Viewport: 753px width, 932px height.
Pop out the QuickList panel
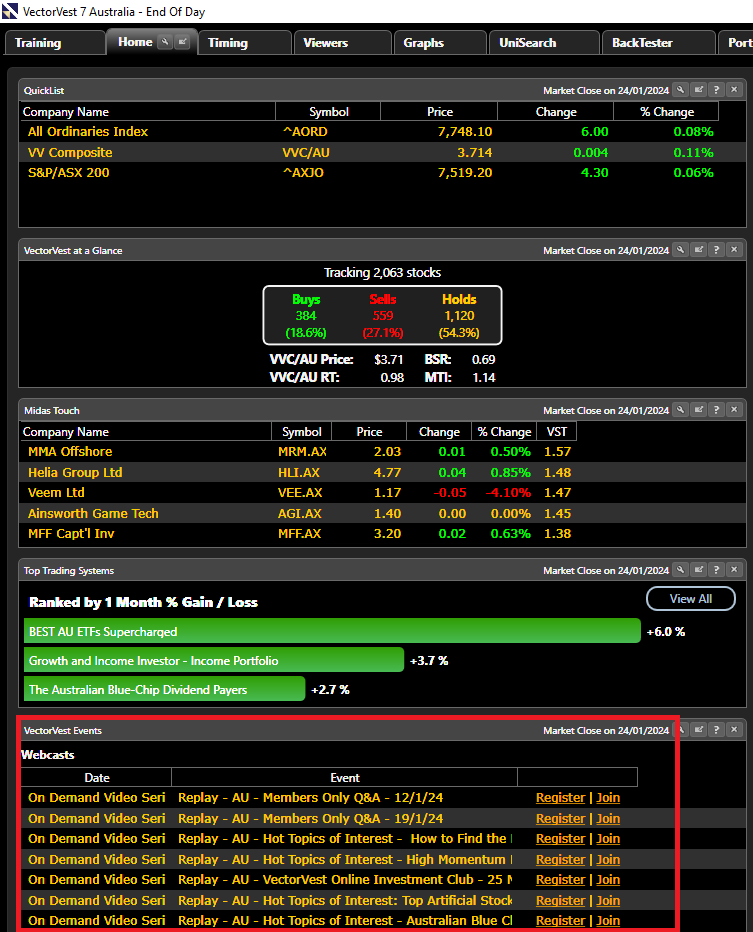pyautogui.click(x=699, y=90)
